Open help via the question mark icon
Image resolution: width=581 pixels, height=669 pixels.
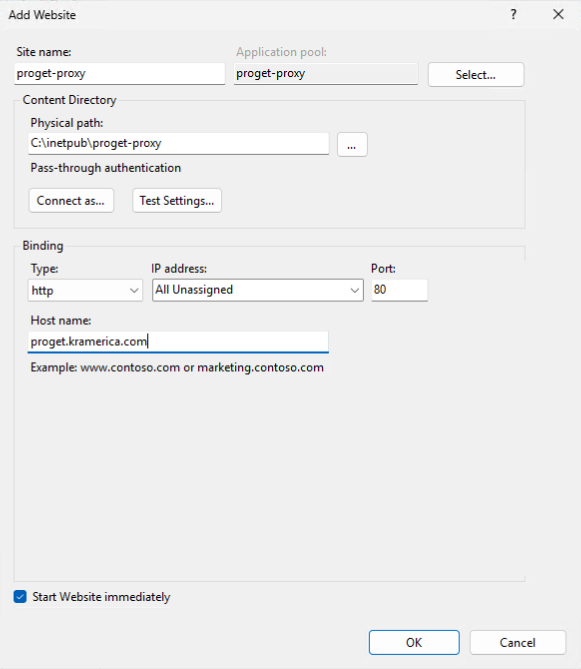[514, 15]
